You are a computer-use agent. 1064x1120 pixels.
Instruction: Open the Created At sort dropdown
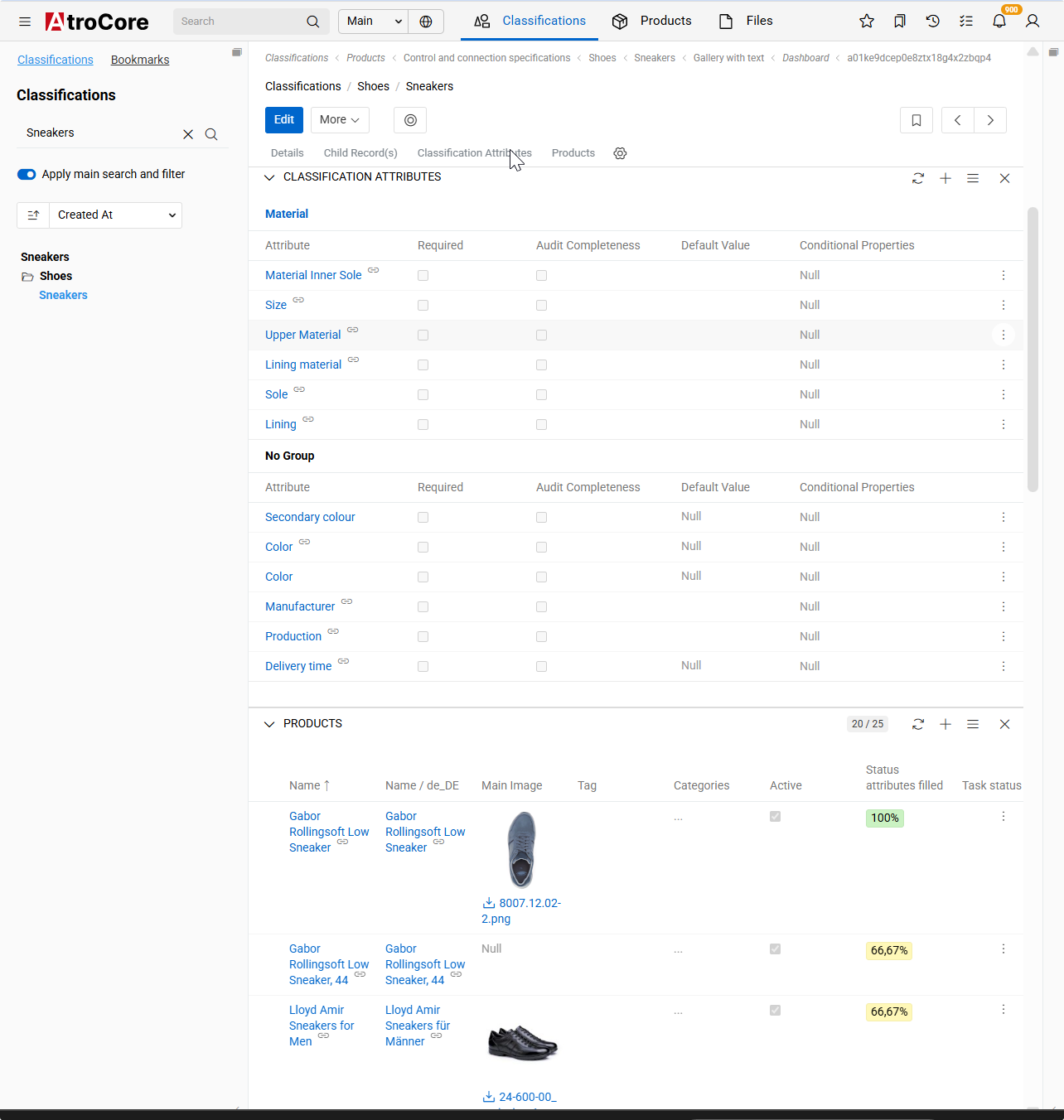tap(116, 215)
